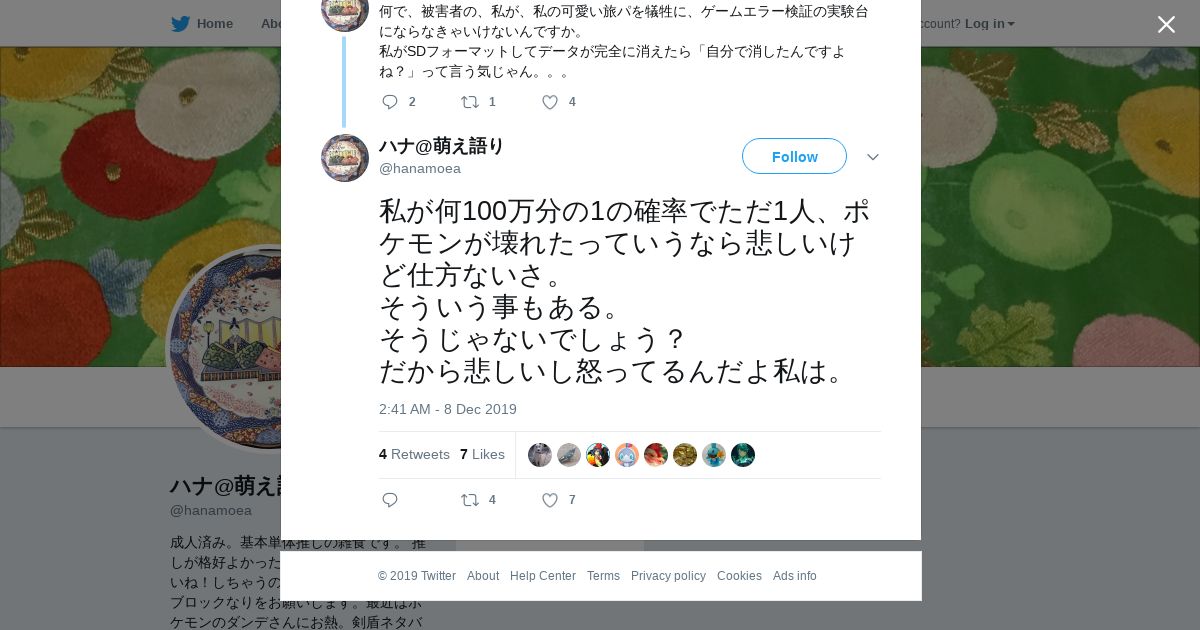This screenshot has height=630, width=1200.
Task: Expand tweet options chevron next to Follow
Action: [x=872, y=157]
